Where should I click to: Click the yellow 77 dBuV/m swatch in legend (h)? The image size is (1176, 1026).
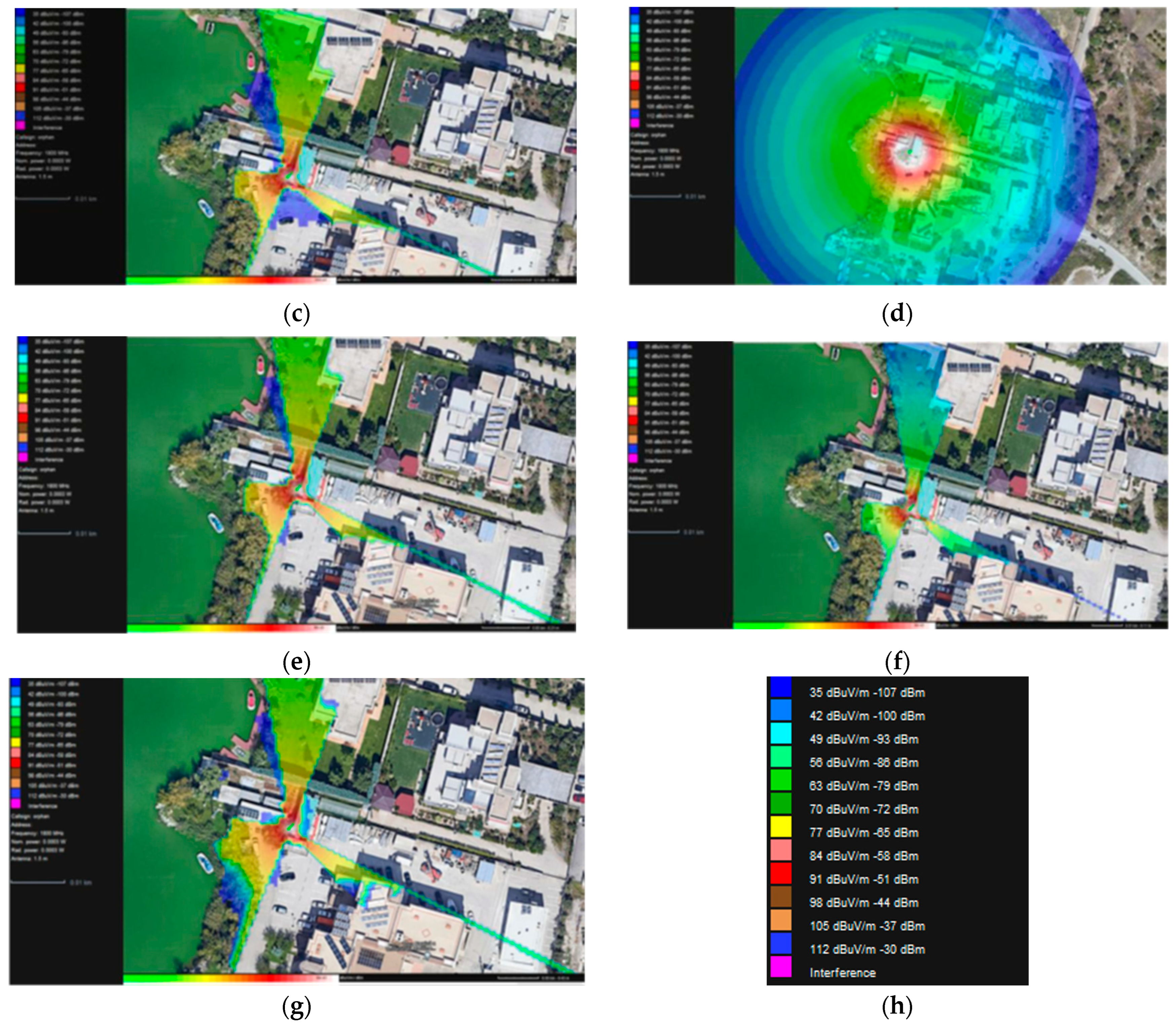[x=781, y=827]
